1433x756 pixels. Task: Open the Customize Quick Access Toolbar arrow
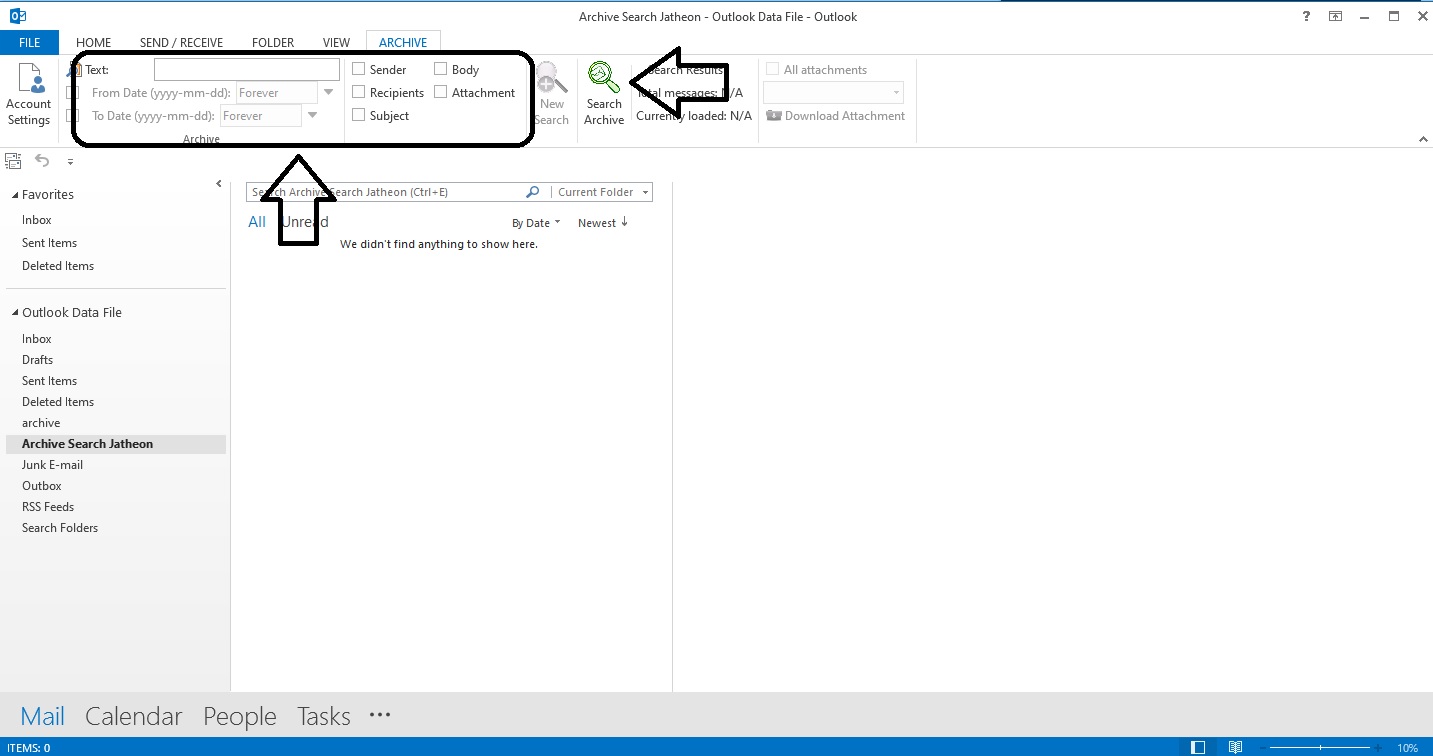pos(70,161)
